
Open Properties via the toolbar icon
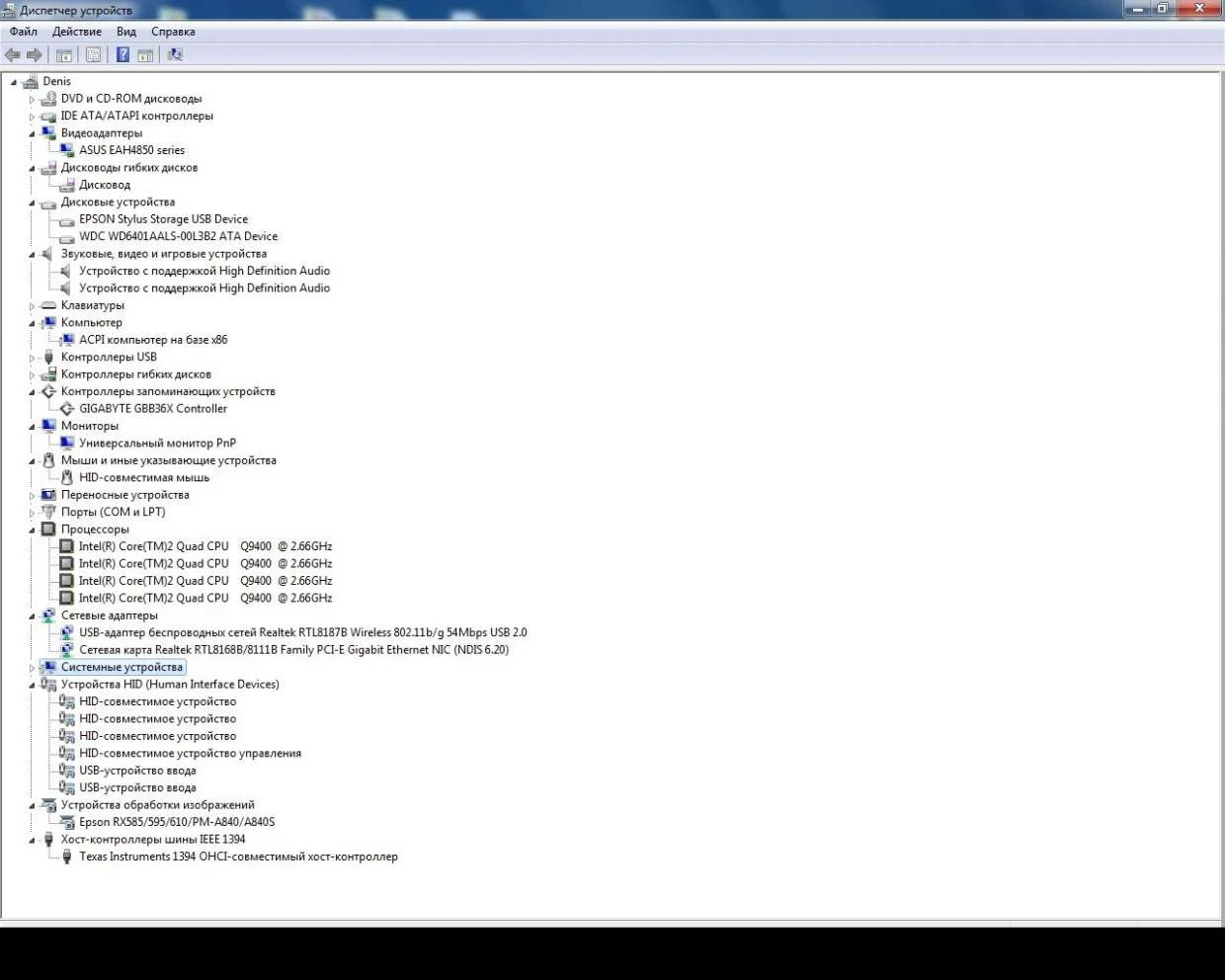(x=93, y=55)
